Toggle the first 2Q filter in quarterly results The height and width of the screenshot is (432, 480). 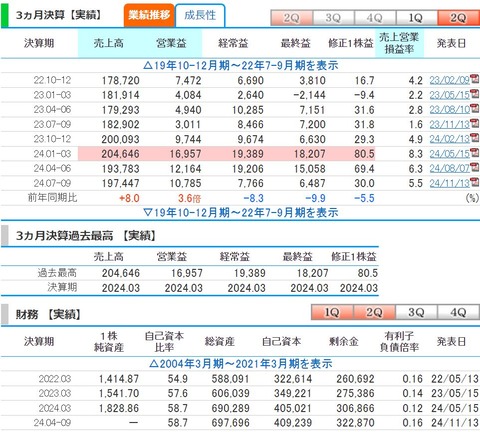point(292,18)
